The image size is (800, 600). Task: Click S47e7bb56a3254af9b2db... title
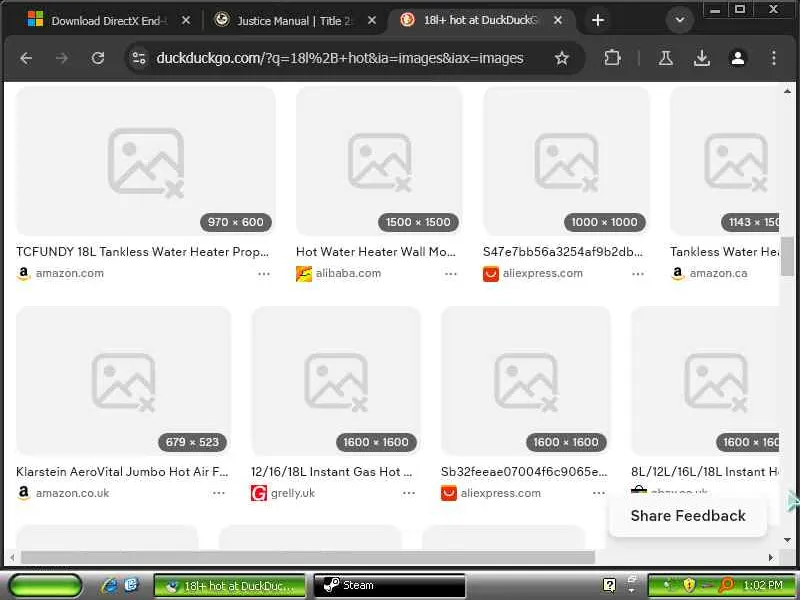tap(563, 252)
